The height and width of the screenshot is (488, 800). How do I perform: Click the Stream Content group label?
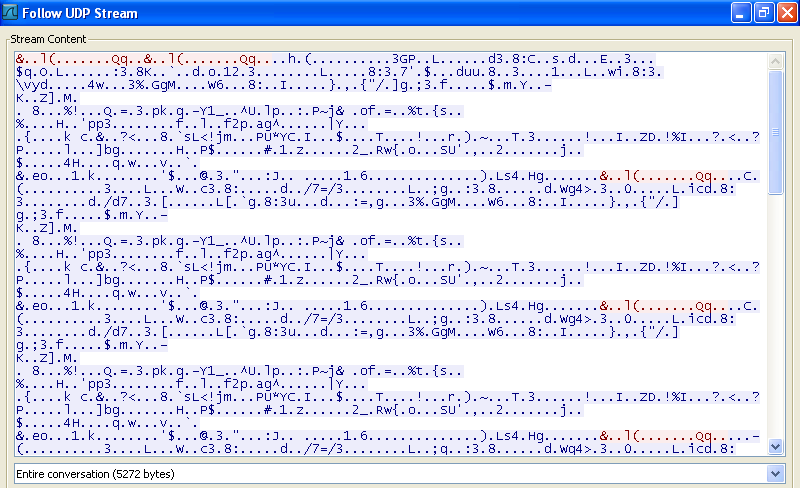tap(49, 39)
